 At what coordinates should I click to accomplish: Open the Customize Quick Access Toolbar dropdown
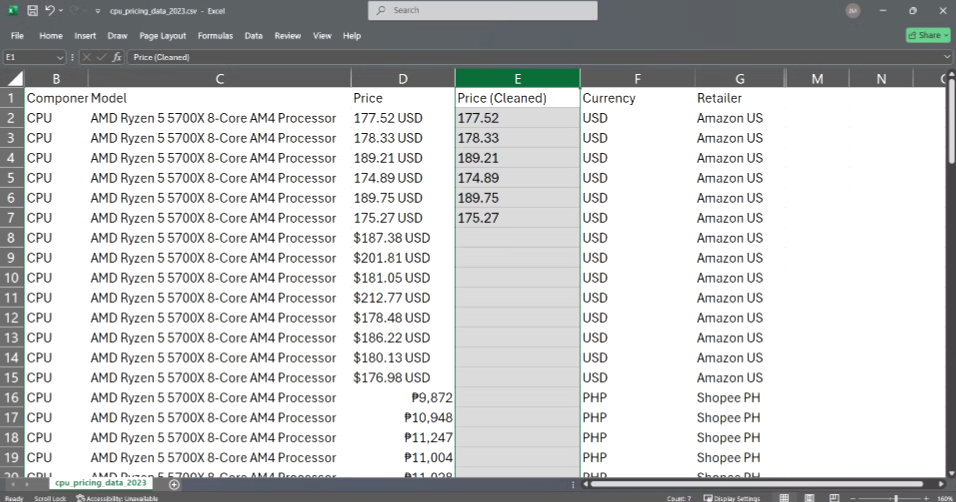[98, 11]
